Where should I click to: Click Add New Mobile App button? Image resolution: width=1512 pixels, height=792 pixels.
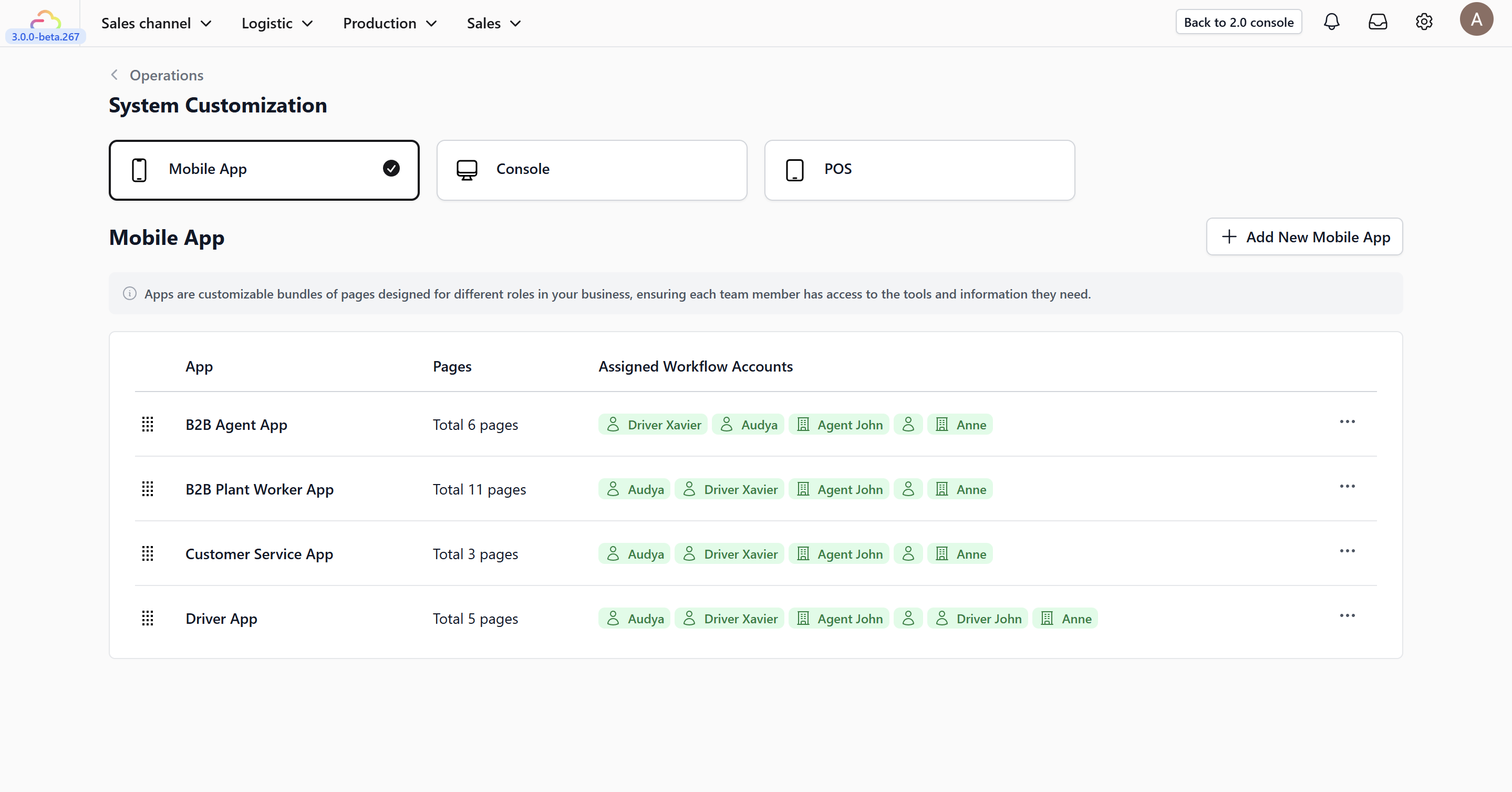tap(1304, 236)
